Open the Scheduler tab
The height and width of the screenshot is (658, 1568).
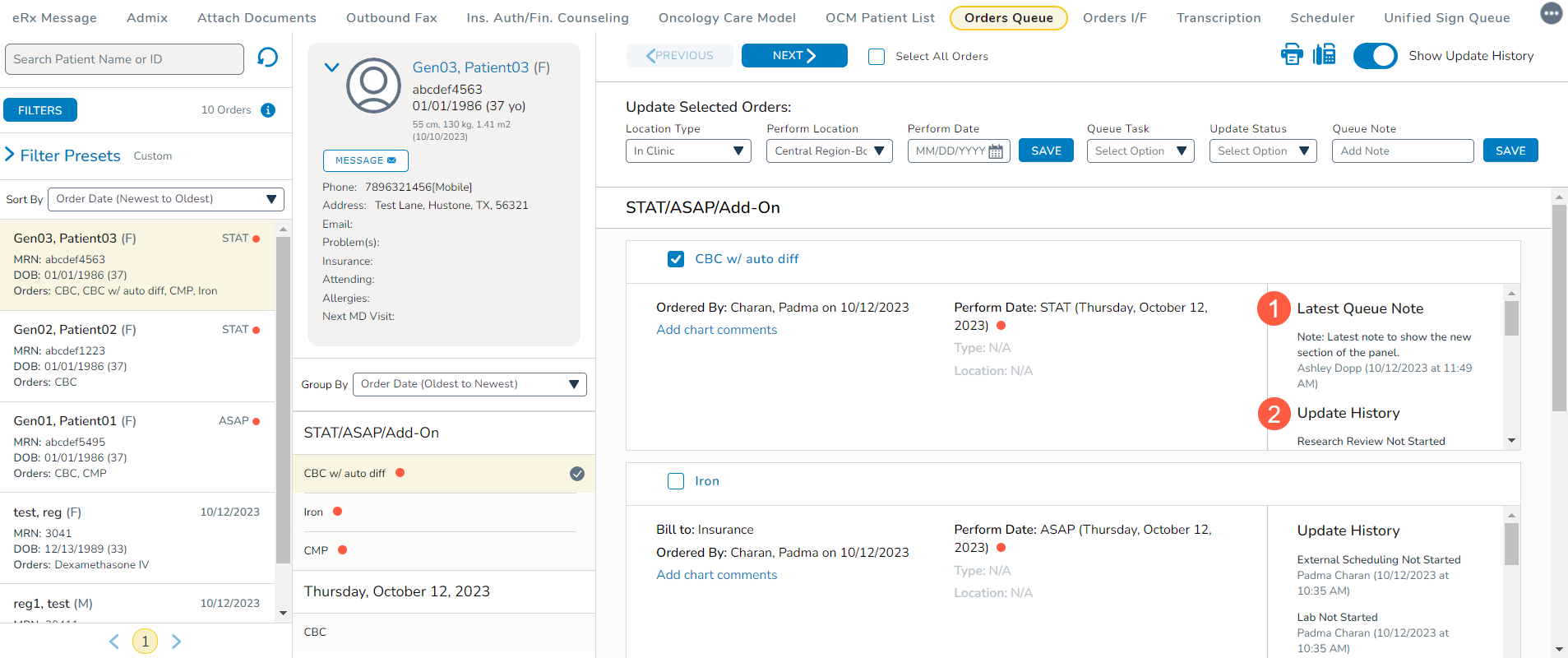(1321, 18)
